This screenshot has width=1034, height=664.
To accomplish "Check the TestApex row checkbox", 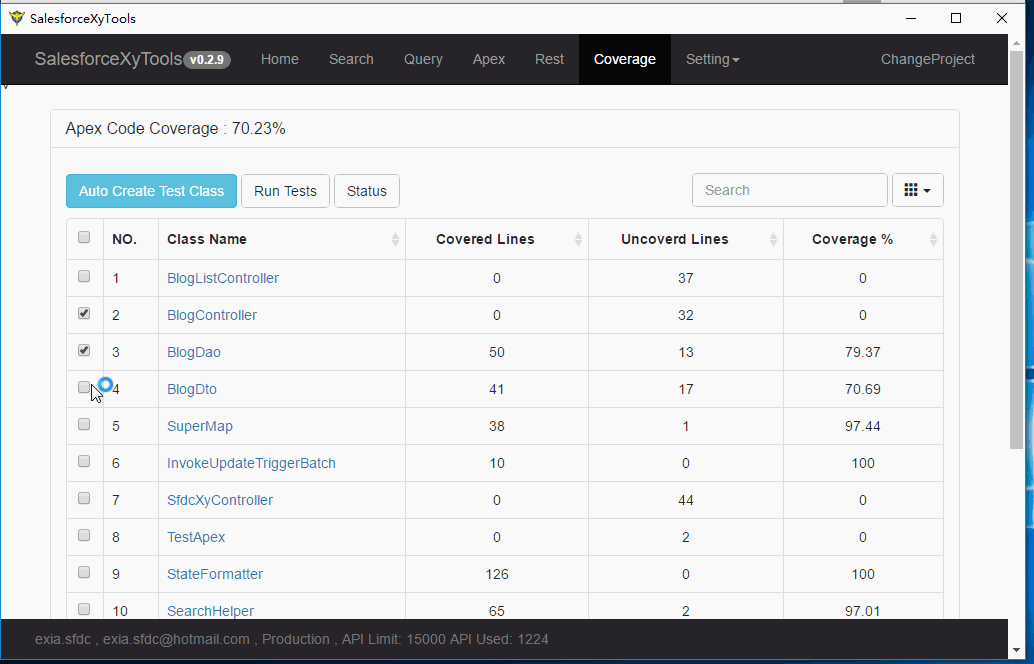I will click(84, 535).
